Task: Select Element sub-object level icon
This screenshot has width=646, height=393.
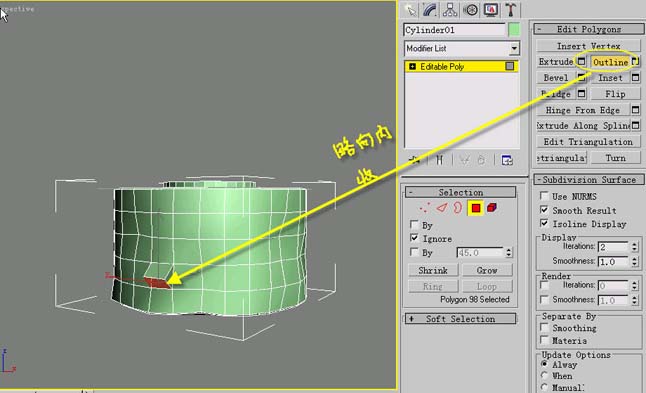Action: click(x=492, y=208)
